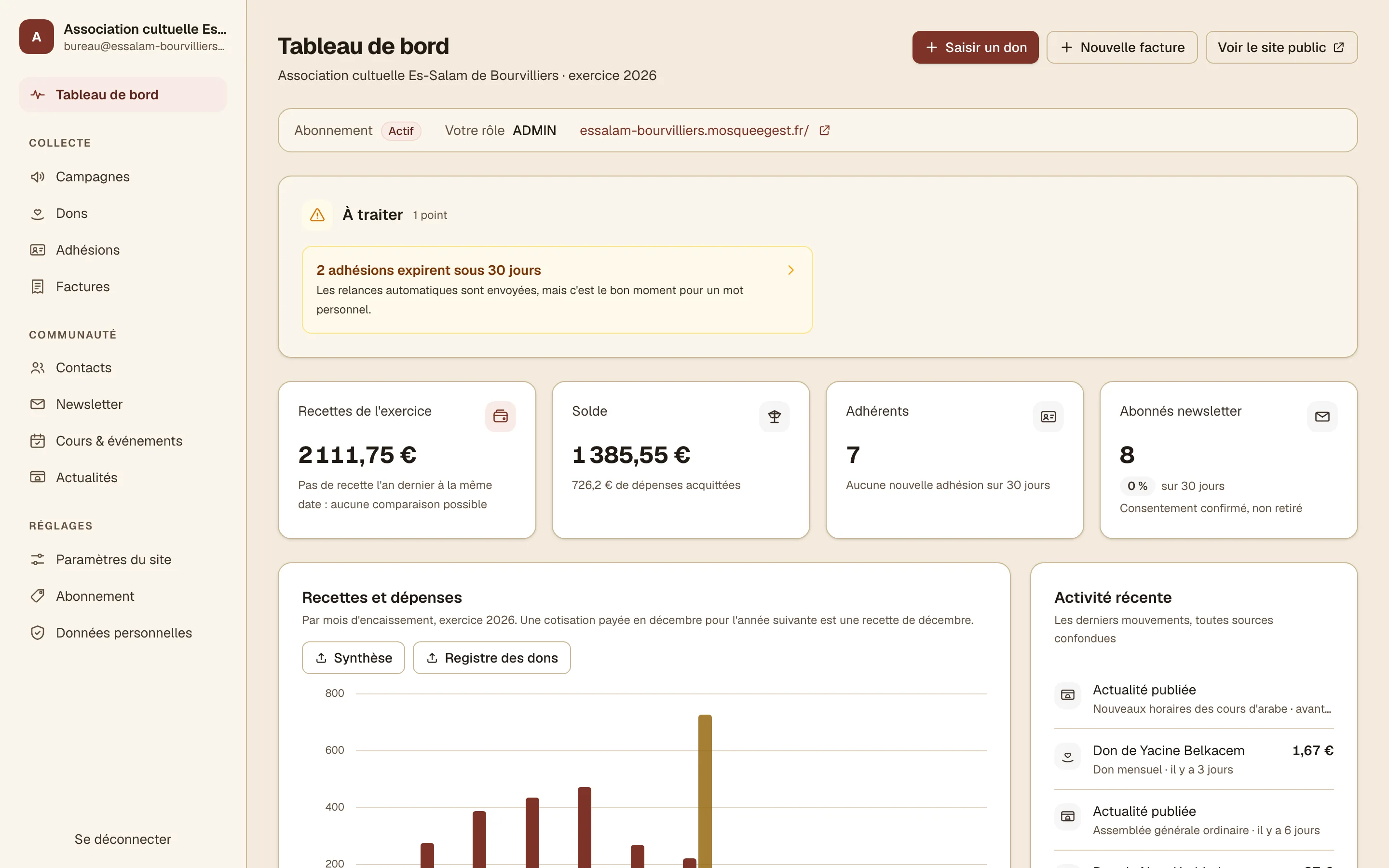This screenshot has height=868, width=1389.
Task: Open the Adhésions page
Action: click(x=123, y=250)
